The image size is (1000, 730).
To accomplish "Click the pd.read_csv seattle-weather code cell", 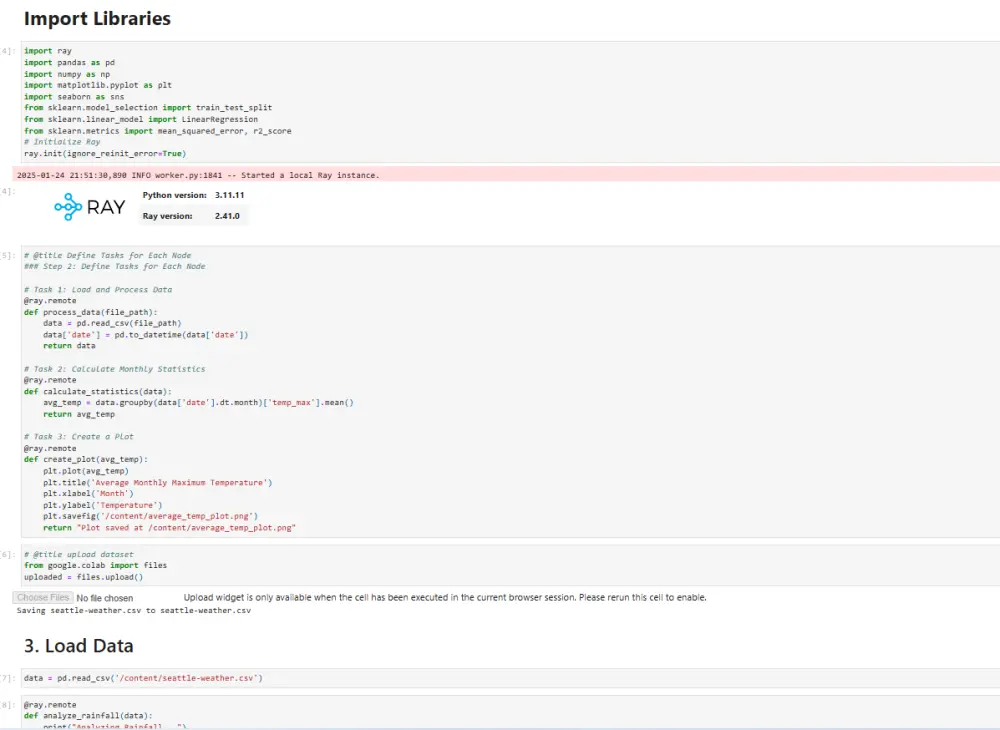I will pyautogui.click(x=143, y=678).
